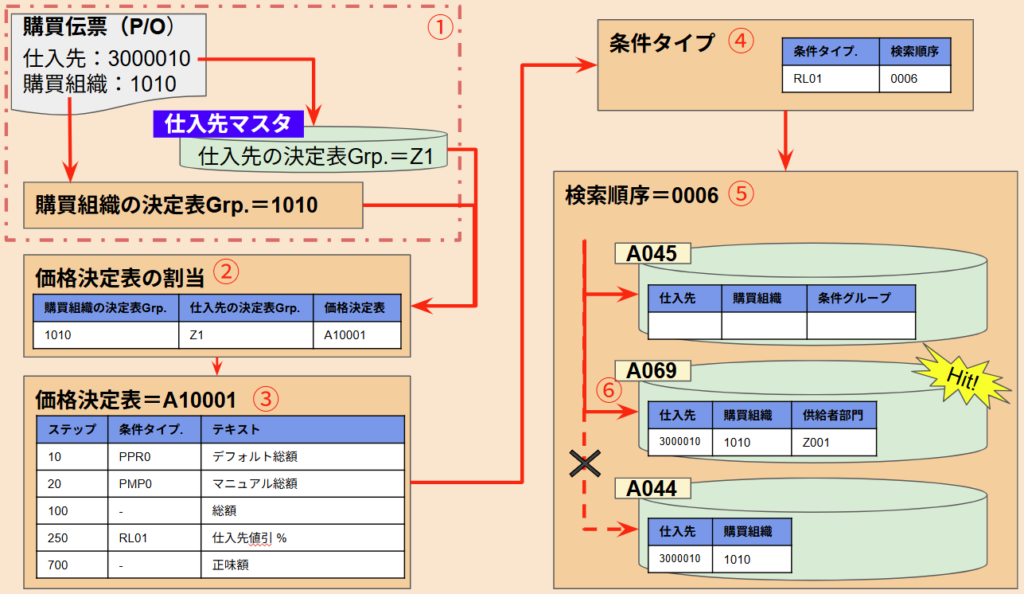Select the 総額 cell in step 100 row
1024x594 pixels.
click(302, 510)
